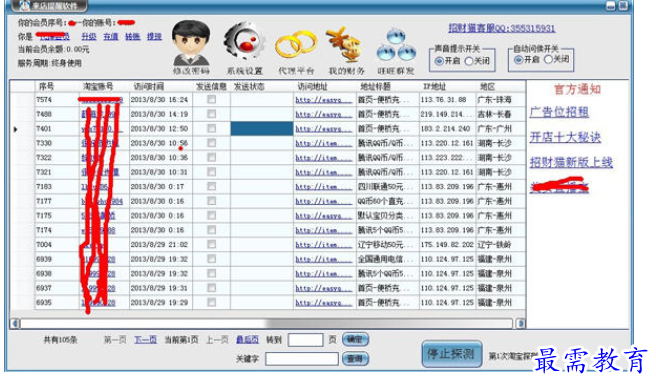
Task: Open 招财猫客服QQ link
Action: coord(502,28)
